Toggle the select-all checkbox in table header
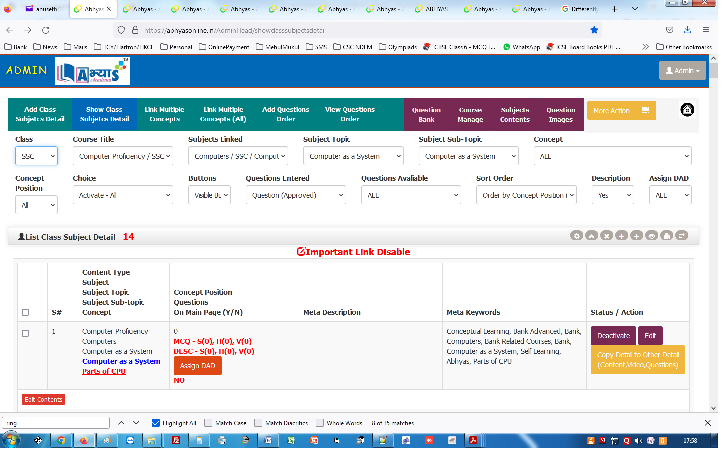723x450 pixels. click(x=26, y=313)
